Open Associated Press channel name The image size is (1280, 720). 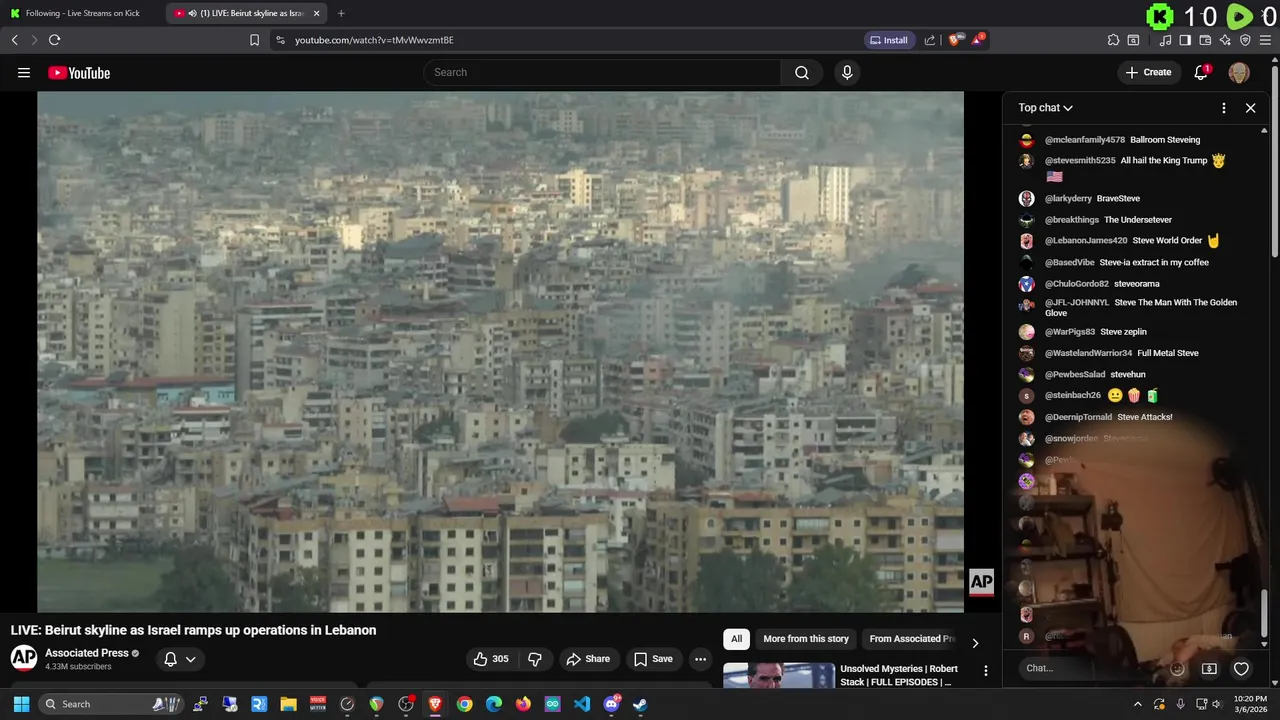point(87,653)
